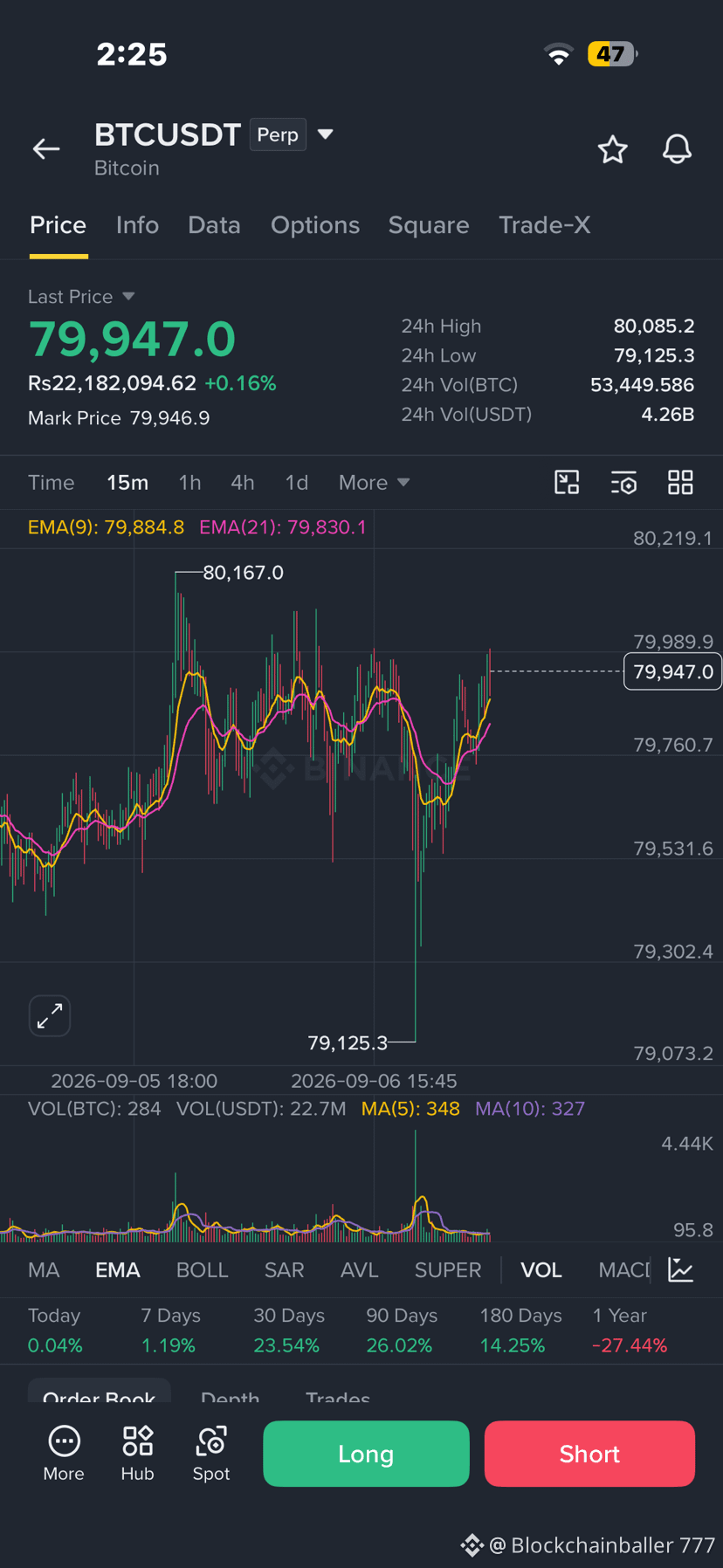Select the 1h timeframe
This screenshot has width=723, height=1568.
coord(189,483)
